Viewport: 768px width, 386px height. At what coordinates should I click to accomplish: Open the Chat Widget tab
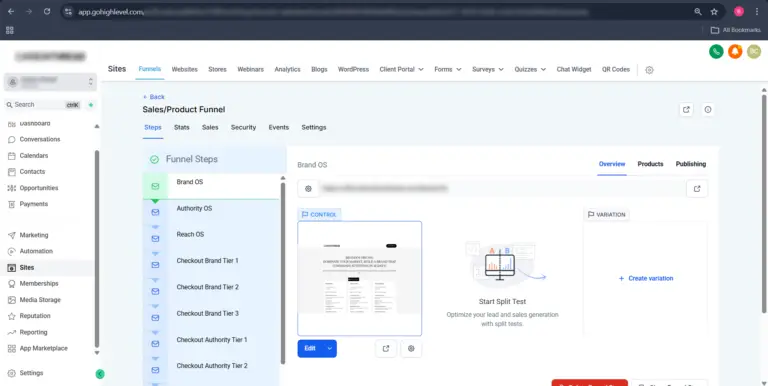pyautogui.click(x=574, y=70)
